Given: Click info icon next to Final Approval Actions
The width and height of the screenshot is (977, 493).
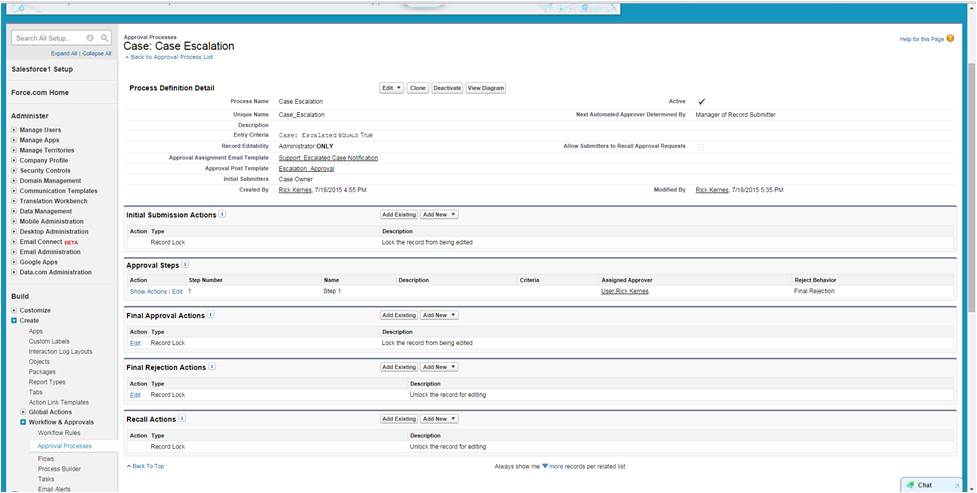Looking at the screenshot, I should point(210,315).
